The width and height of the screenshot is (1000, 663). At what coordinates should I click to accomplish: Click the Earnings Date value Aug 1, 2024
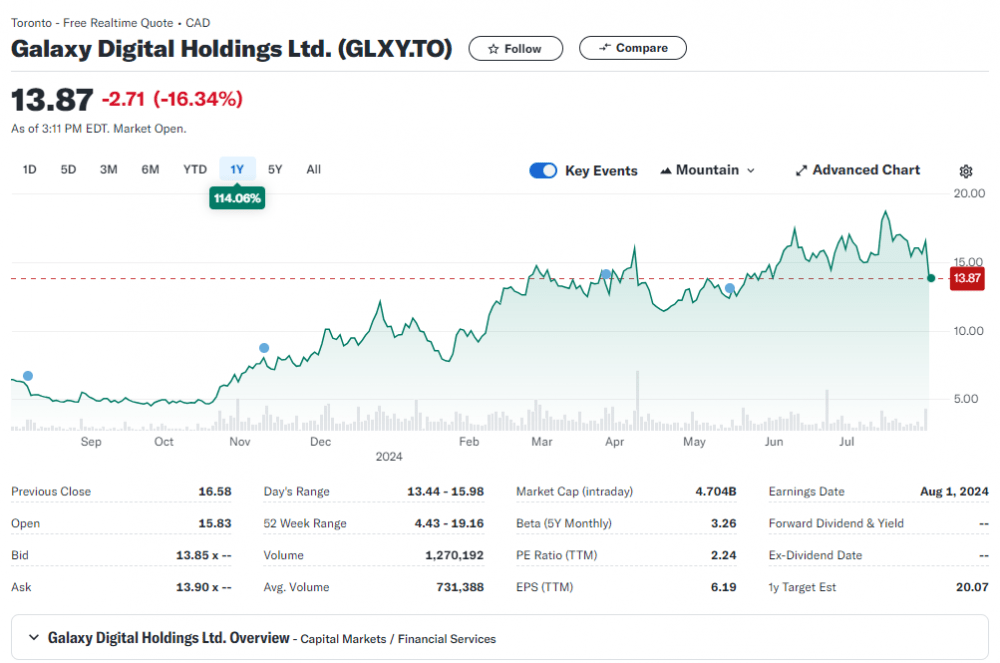pyautogui.click(x=954, y=492)
